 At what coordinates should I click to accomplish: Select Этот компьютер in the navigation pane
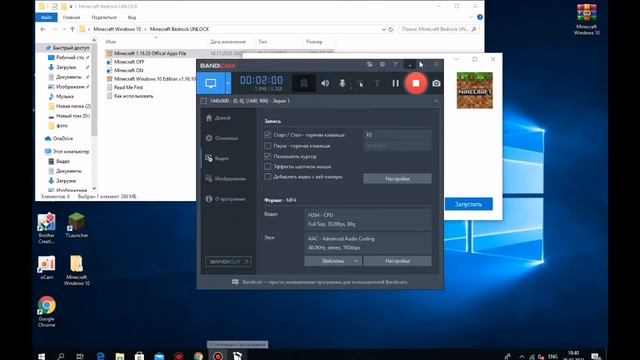(x=67, y=151)
